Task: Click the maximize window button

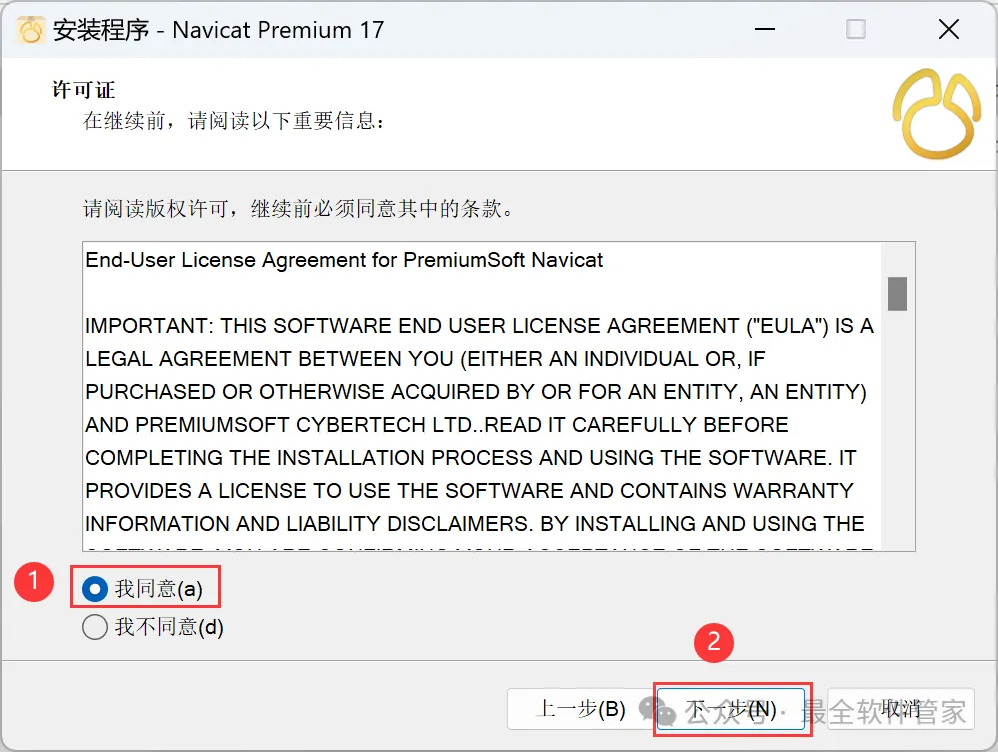Action: coord(855,29)
